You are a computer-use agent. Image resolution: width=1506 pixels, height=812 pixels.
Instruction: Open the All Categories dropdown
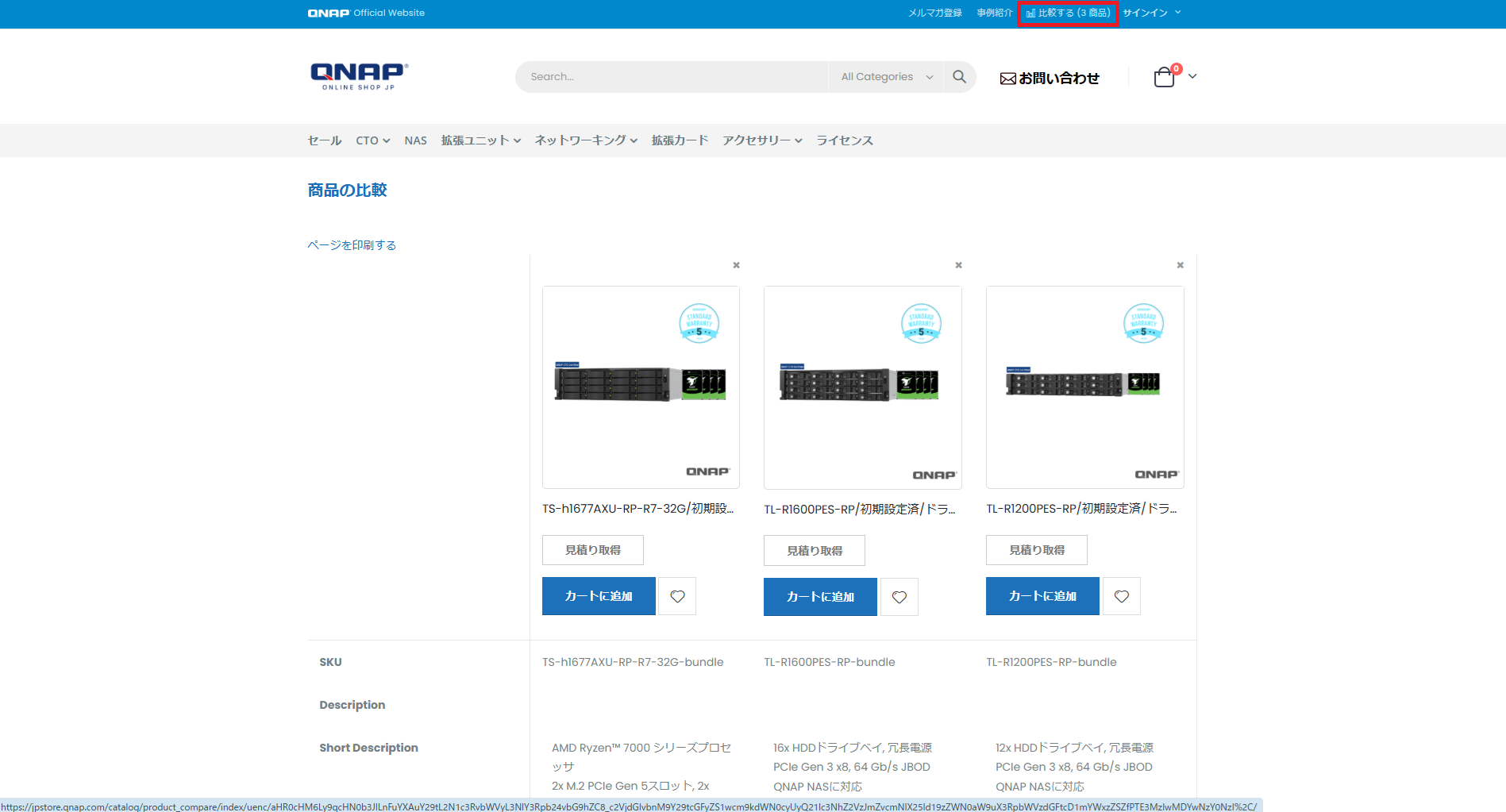[886, 77]
